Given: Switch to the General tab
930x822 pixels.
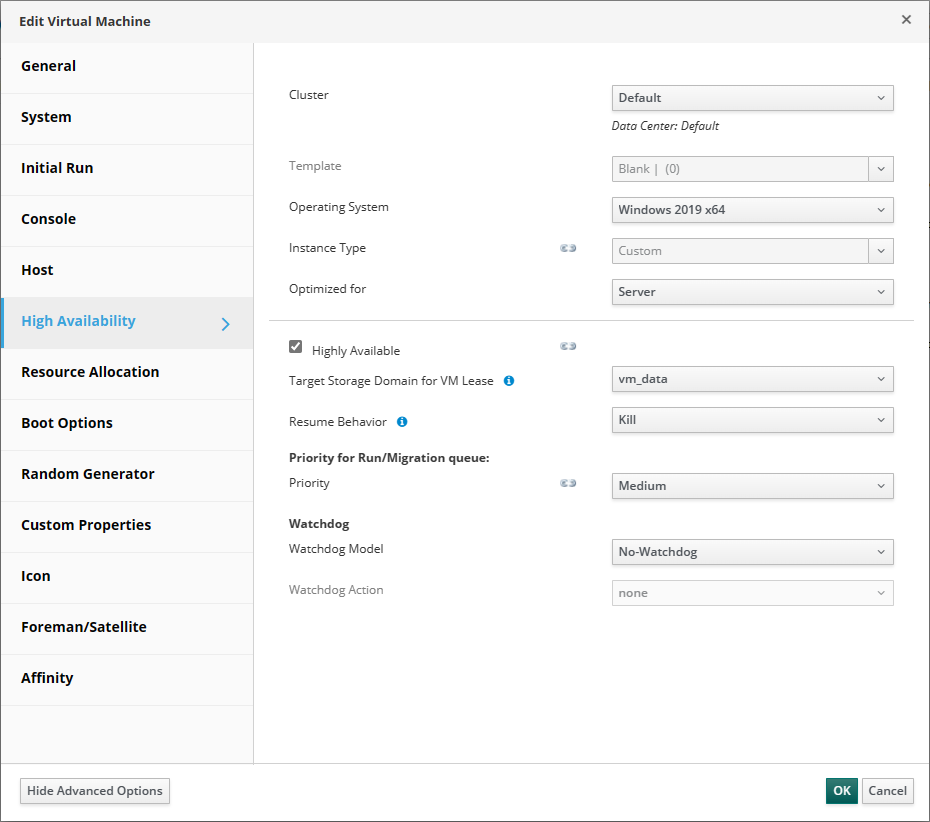Looking at the screenshot, I should pyautogui.click(x=127, y=67).
